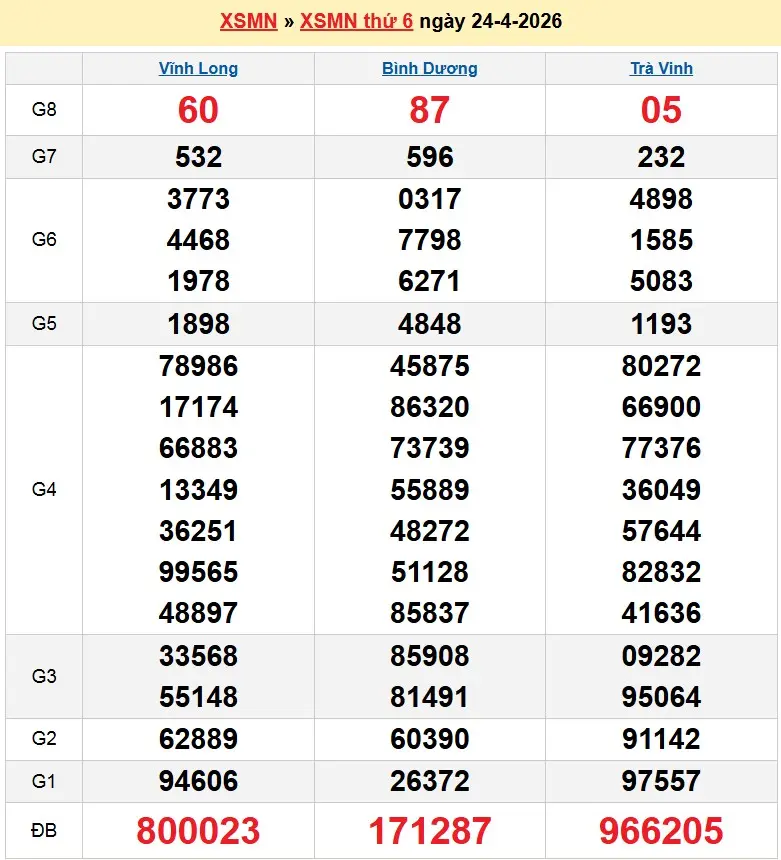Viewport: 781px width, 860px height.
Task: Select the G5 number 1193
Action: [661, 324]
